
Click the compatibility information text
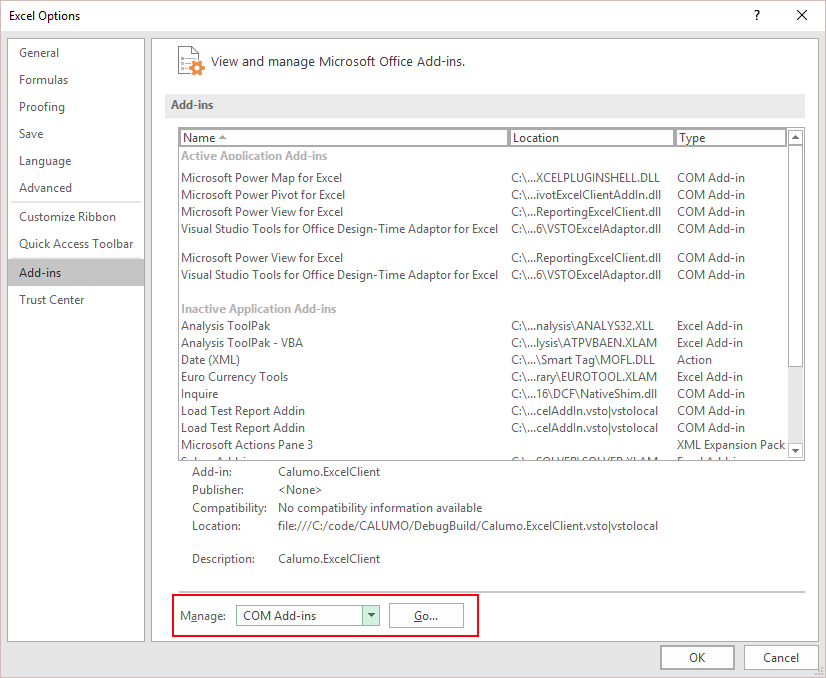pyautogui.click(x=380, y=508)
